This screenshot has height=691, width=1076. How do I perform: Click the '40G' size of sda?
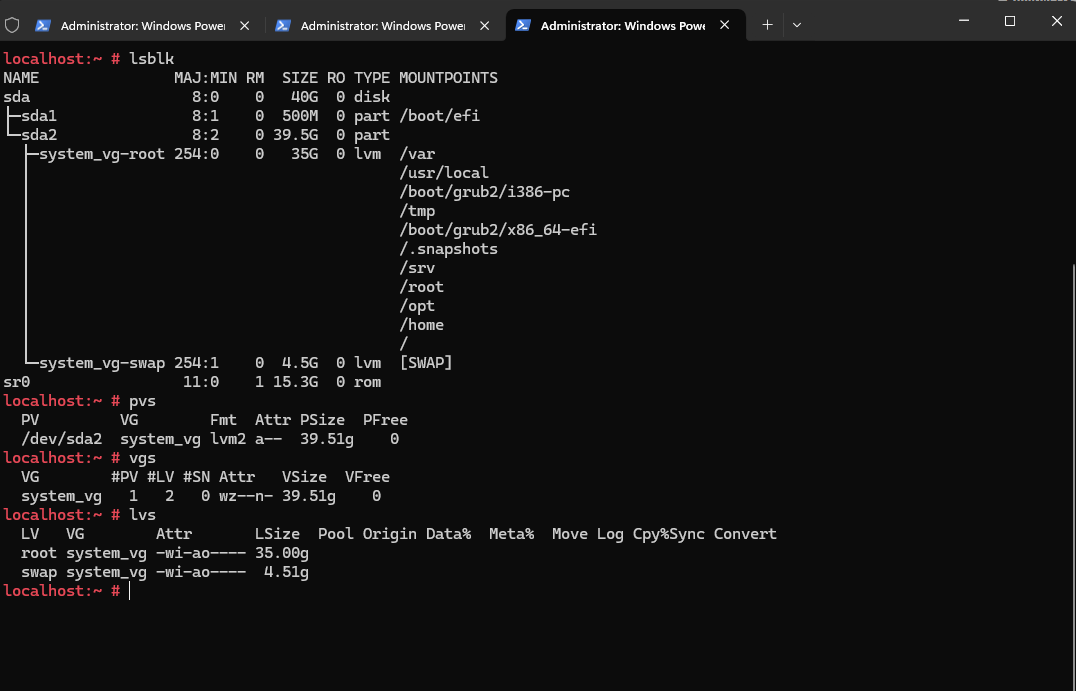point(304,97)
